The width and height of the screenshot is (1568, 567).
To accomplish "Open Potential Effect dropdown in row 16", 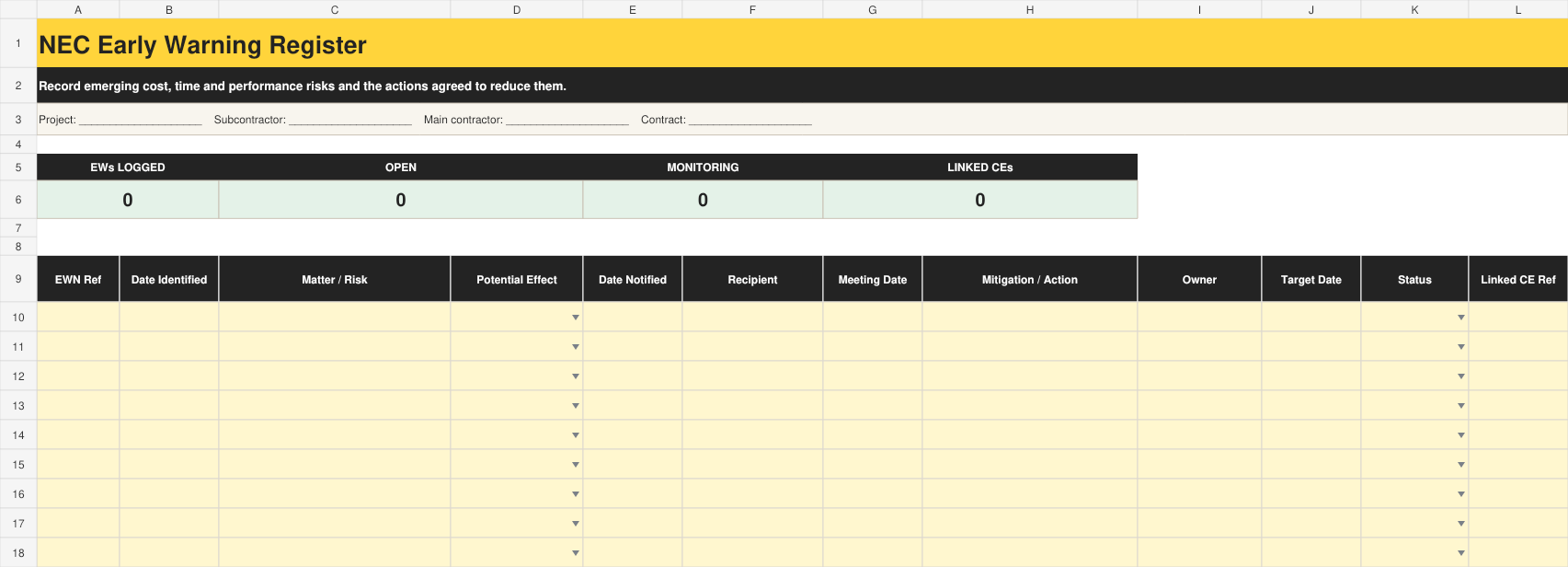I will click(576, 494).
